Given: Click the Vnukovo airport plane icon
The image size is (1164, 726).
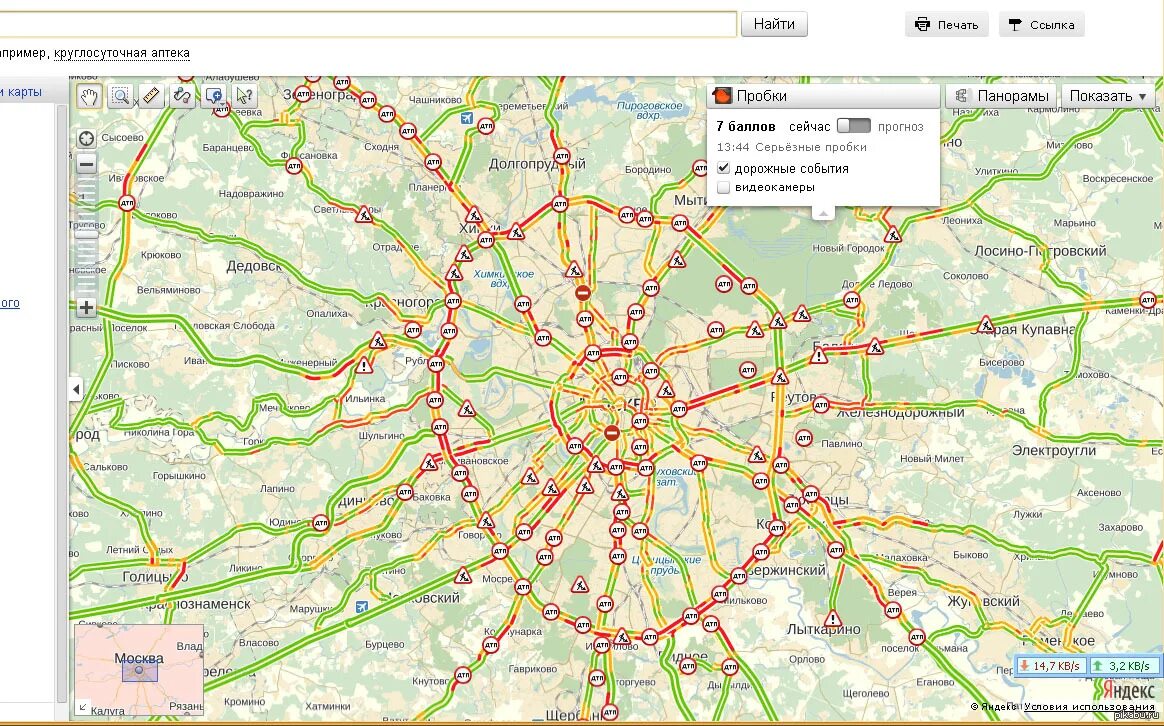Looking at the screenshot, I should (x=362, y=606).
